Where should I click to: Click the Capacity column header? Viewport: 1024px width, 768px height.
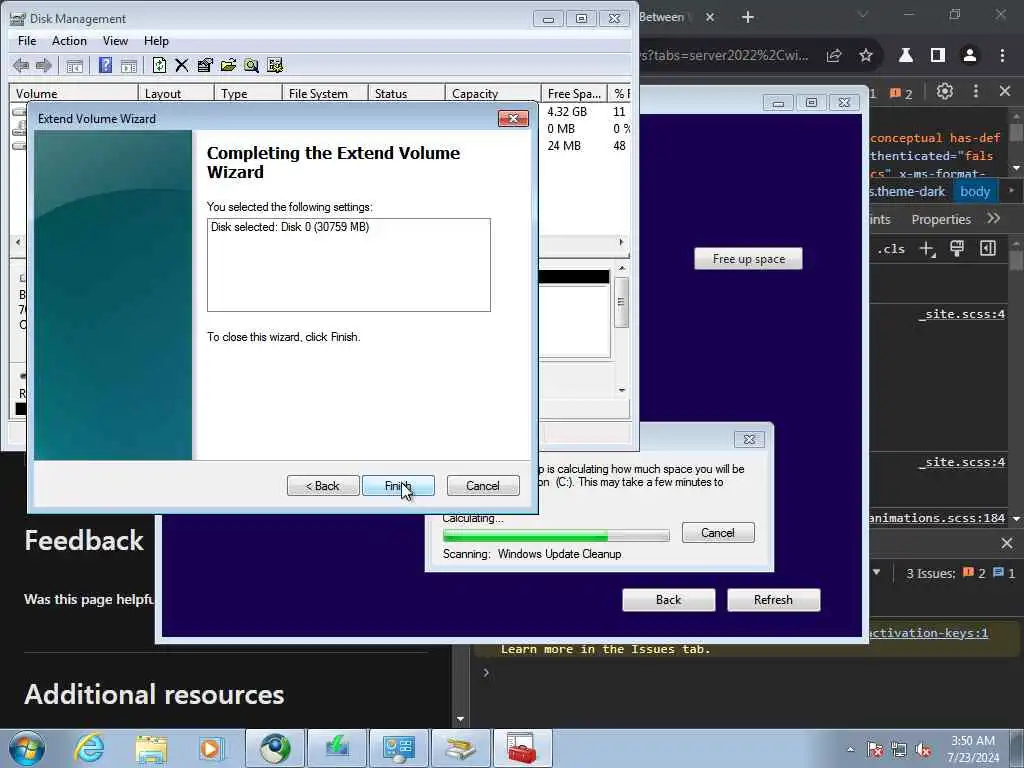pos(492,93)
